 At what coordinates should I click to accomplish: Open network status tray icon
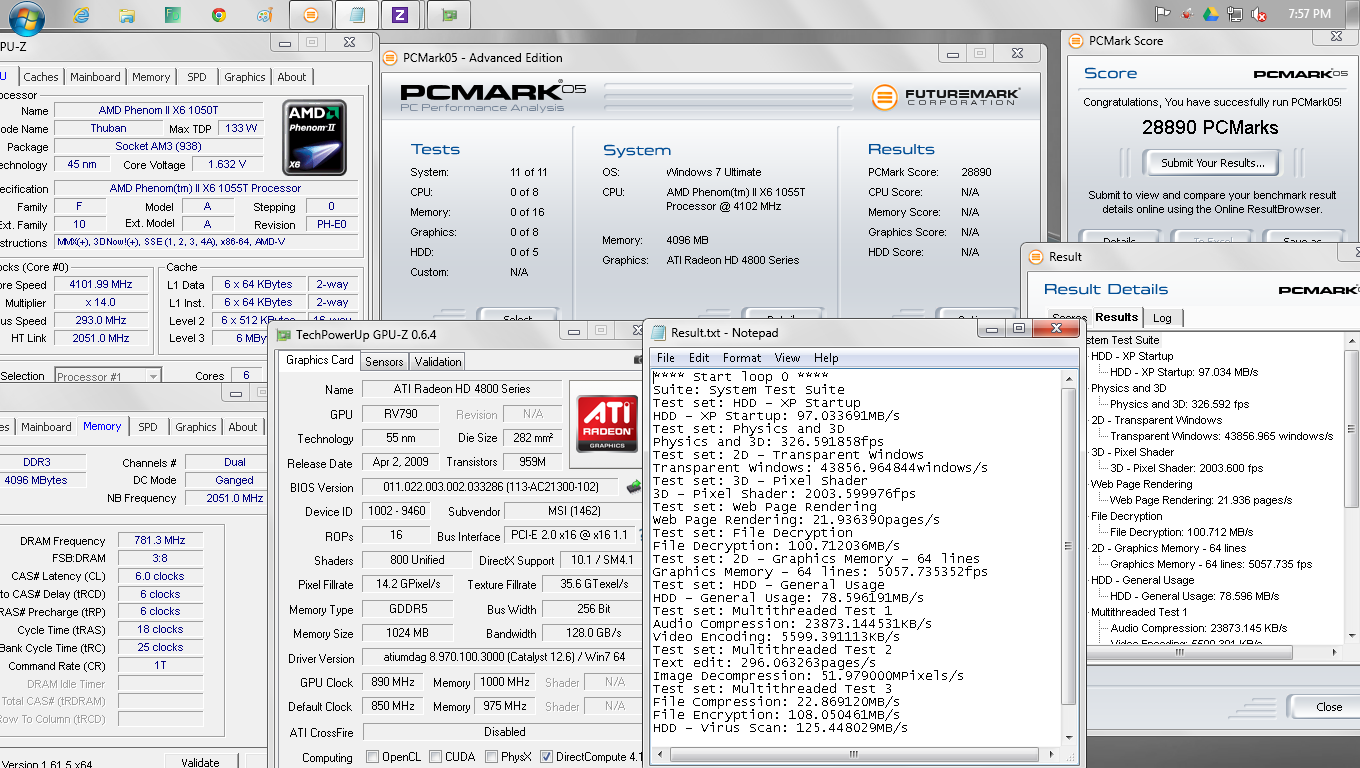[x=1235, y=14]
